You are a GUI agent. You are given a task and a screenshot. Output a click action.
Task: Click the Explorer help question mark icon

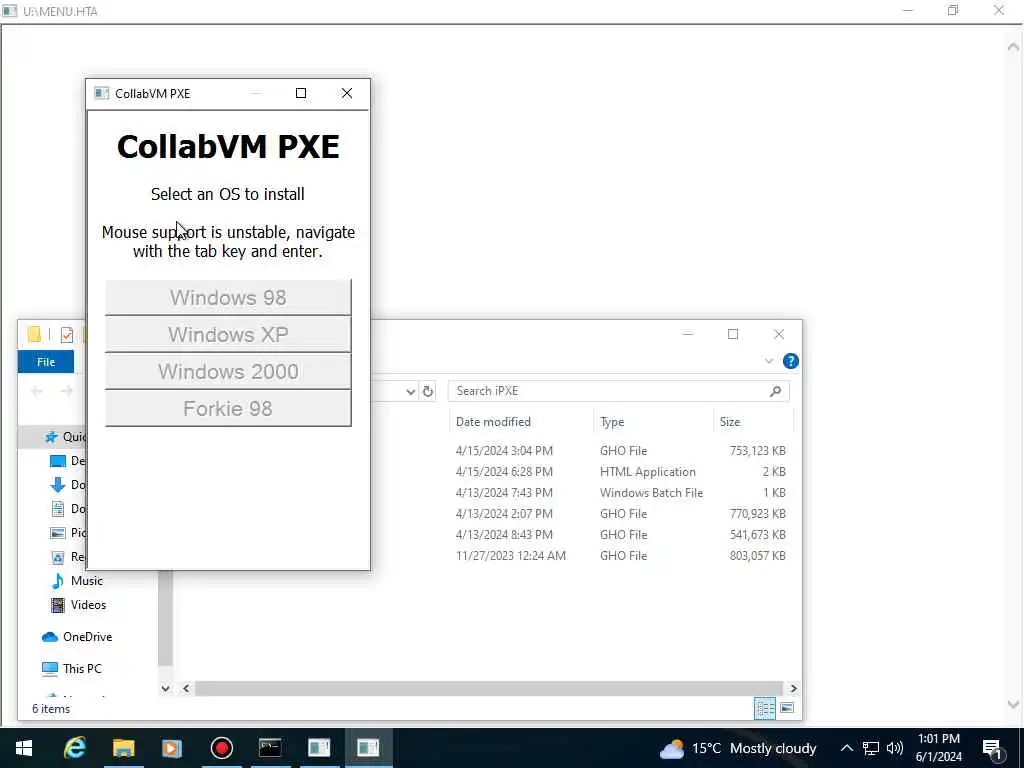(790, 361)
